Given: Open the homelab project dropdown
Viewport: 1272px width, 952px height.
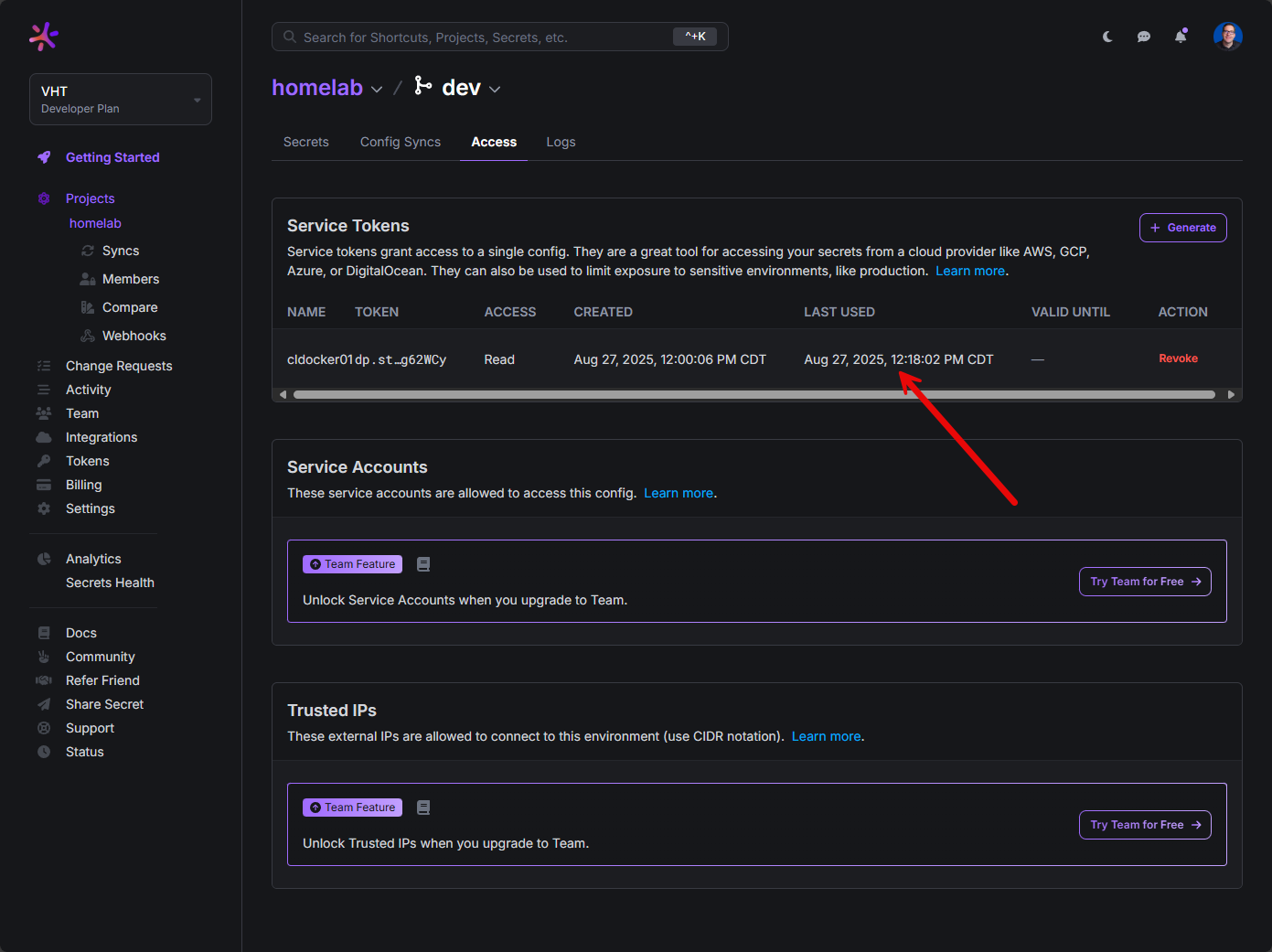Looking at the screenshot, I should tap(377, 89).
